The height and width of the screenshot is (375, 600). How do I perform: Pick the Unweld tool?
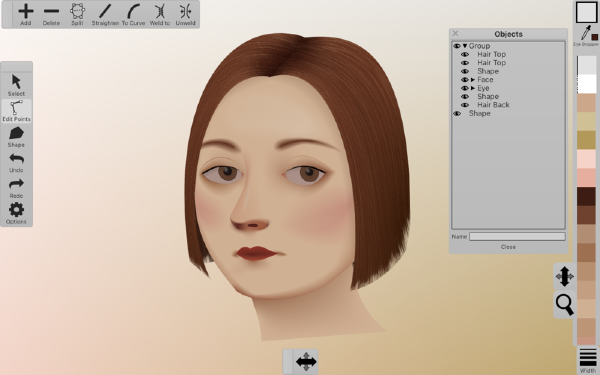[x=185, y=14]
